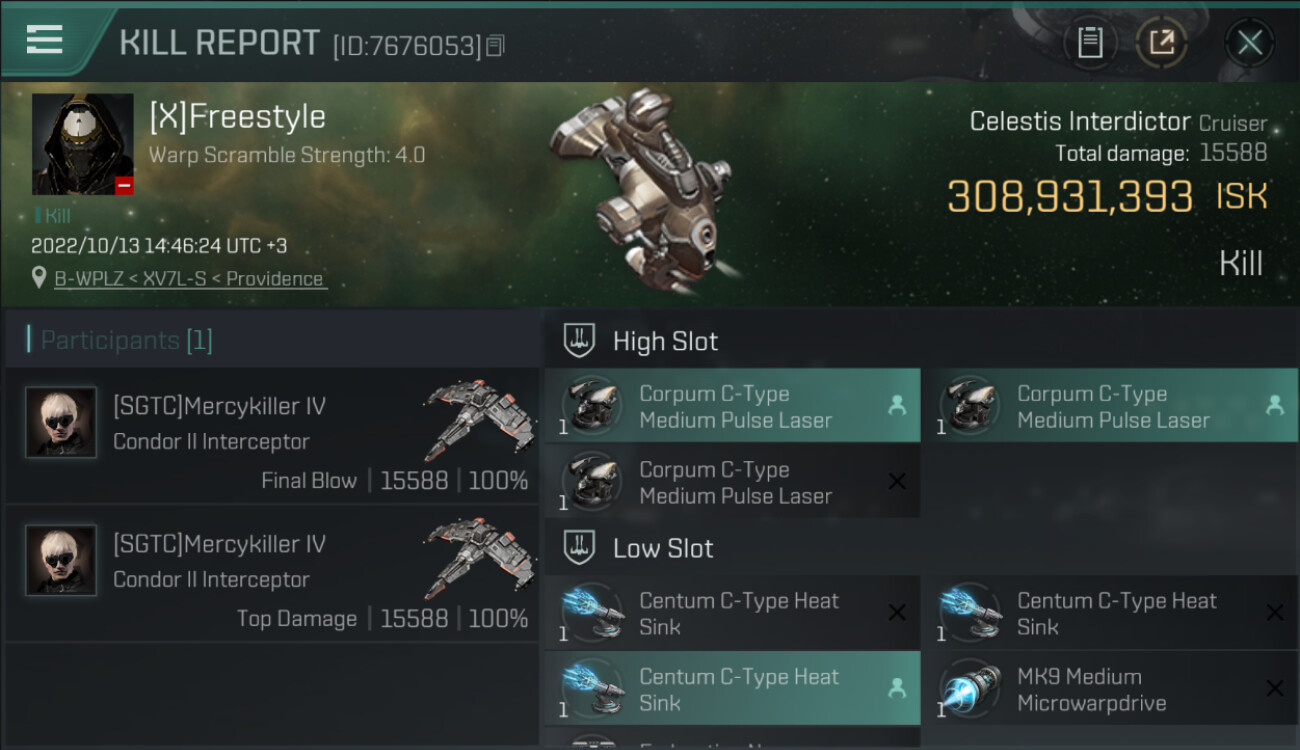Open the hamburger menu in the header

click(44, 40)
